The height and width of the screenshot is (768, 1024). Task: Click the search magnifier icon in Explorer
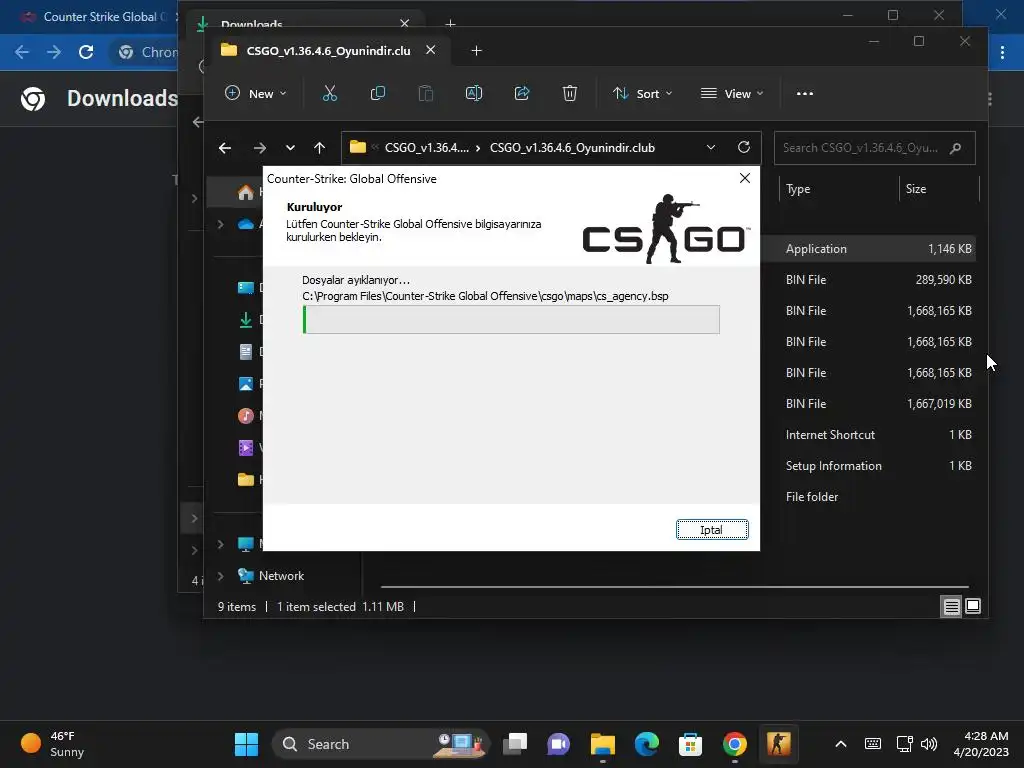pos(955,148)
